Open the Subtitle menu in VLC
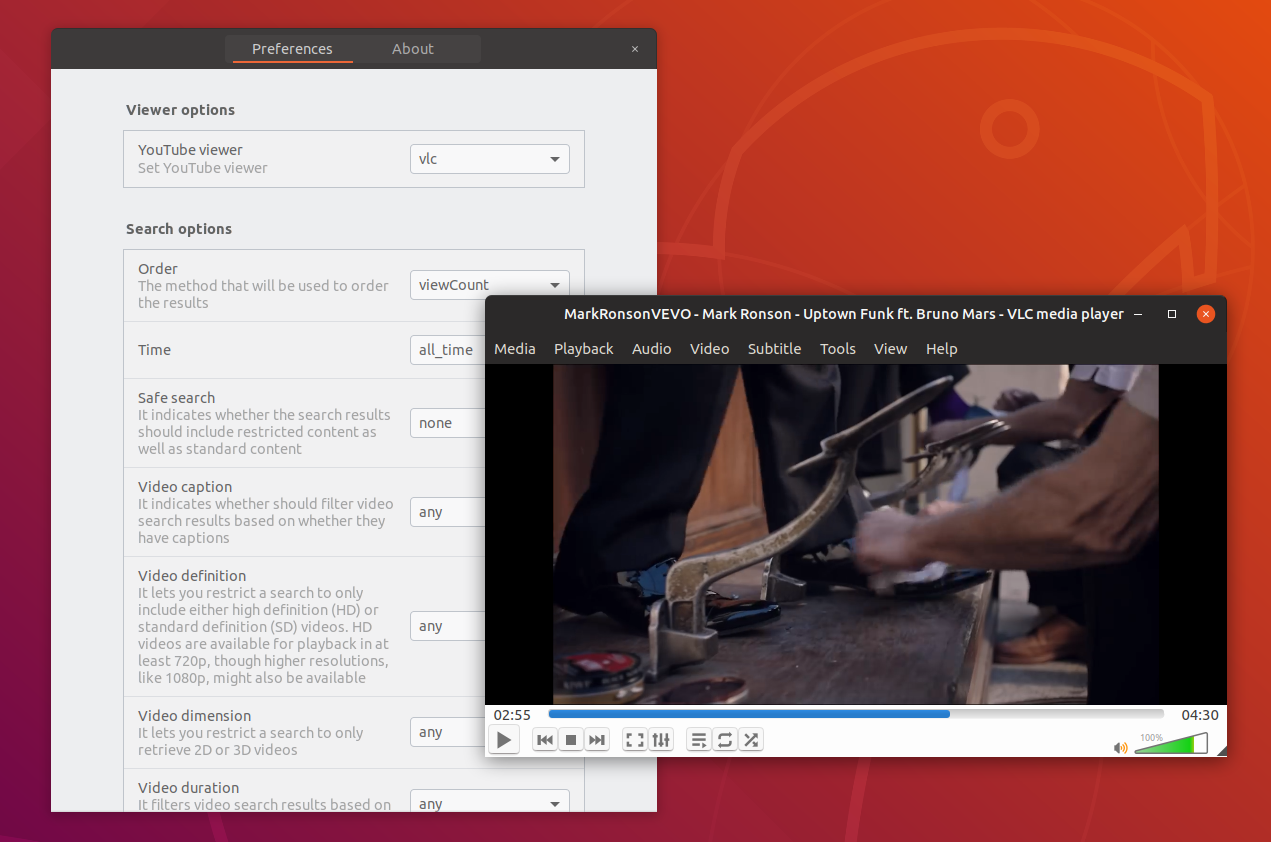This screenshot has height=842, width=1271. click(774, 349)
